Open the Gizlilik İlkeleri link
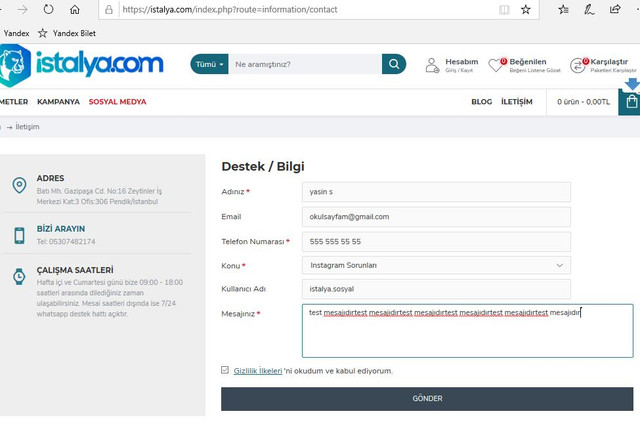The height and width of the screenshot is (422, 640). tap(258, 371)
